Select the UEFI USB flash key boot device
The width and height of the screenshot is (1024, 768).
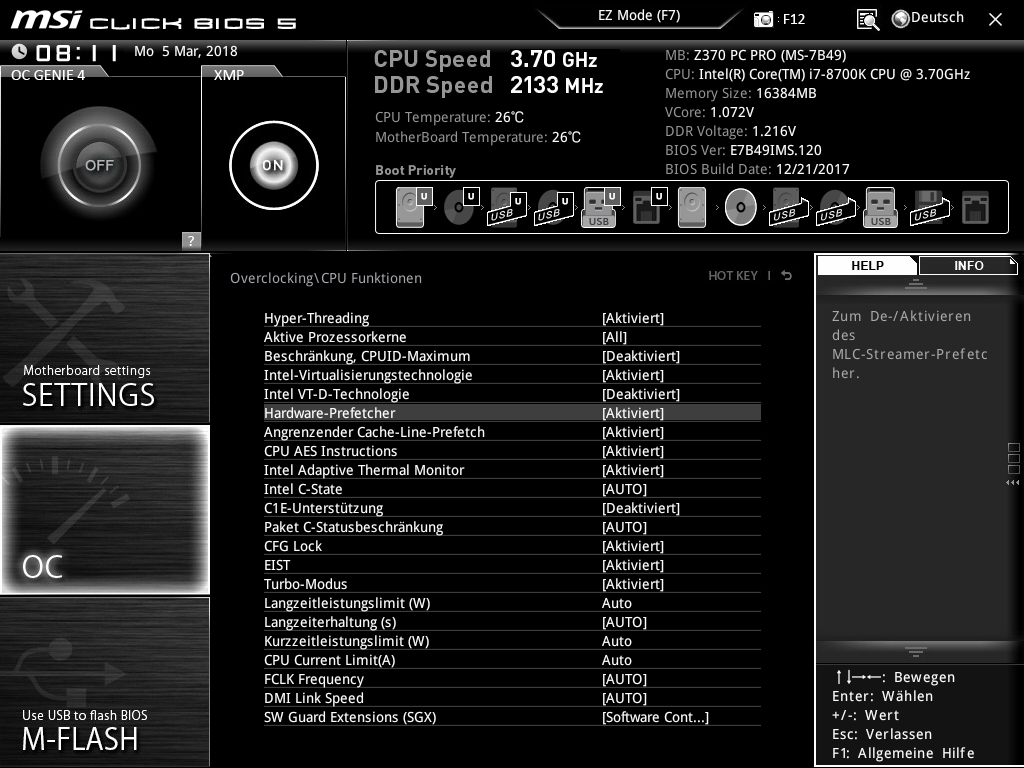pos(600,207)
